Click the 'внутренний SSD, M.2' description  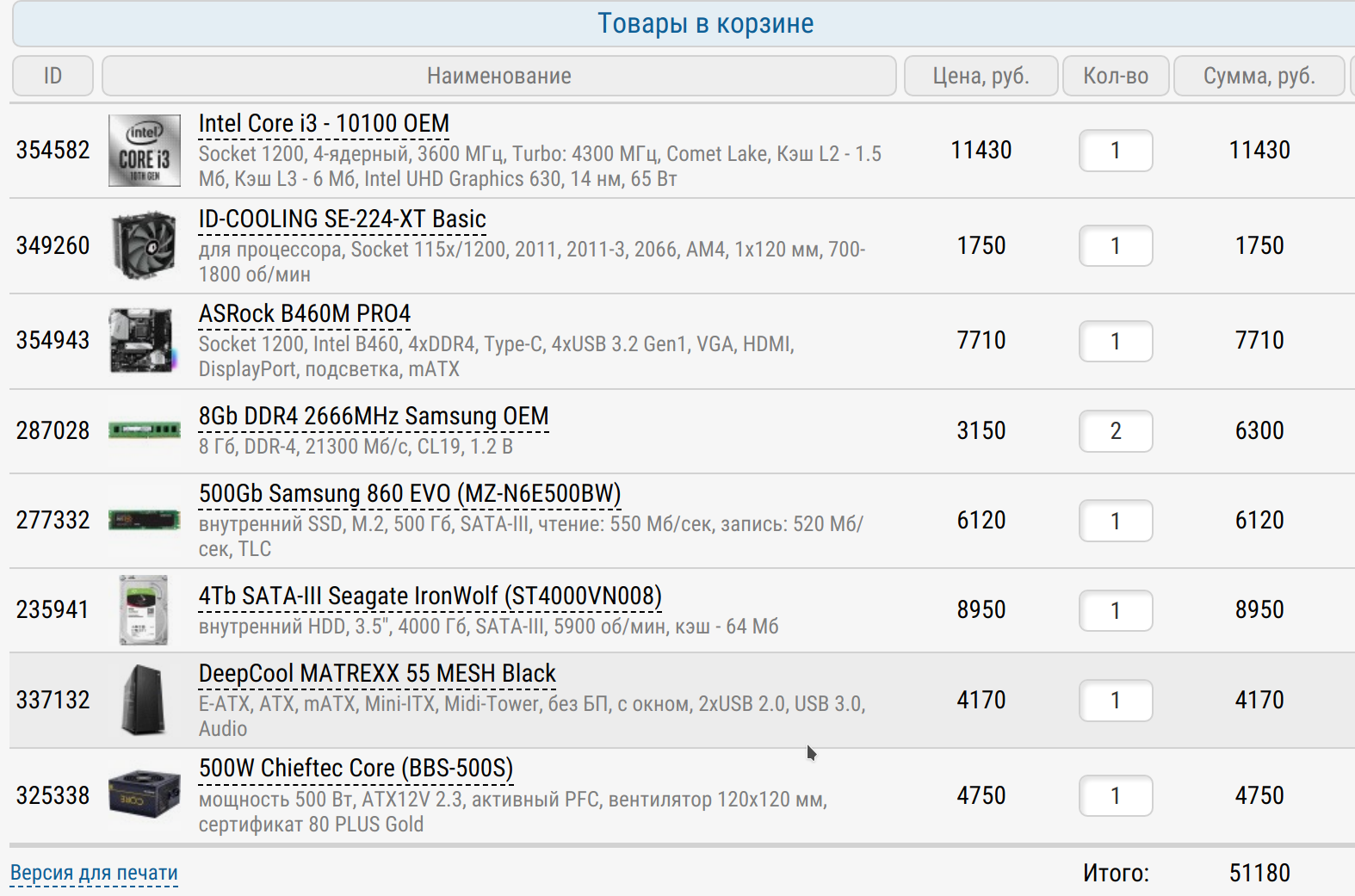[531, 536]
